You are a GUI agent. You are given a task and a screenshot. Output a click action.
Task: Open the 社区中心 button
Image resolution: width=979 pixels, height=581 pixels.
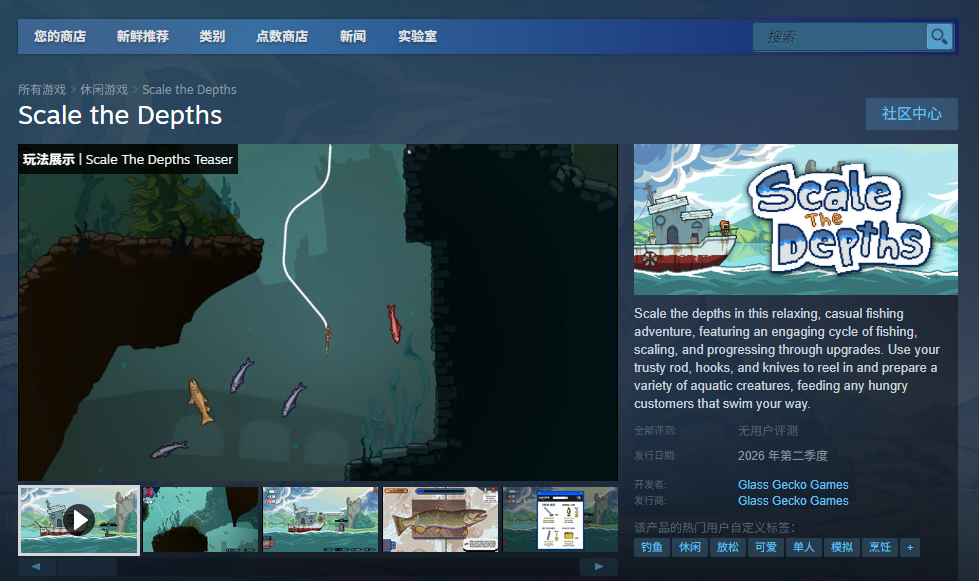[912, 114]
